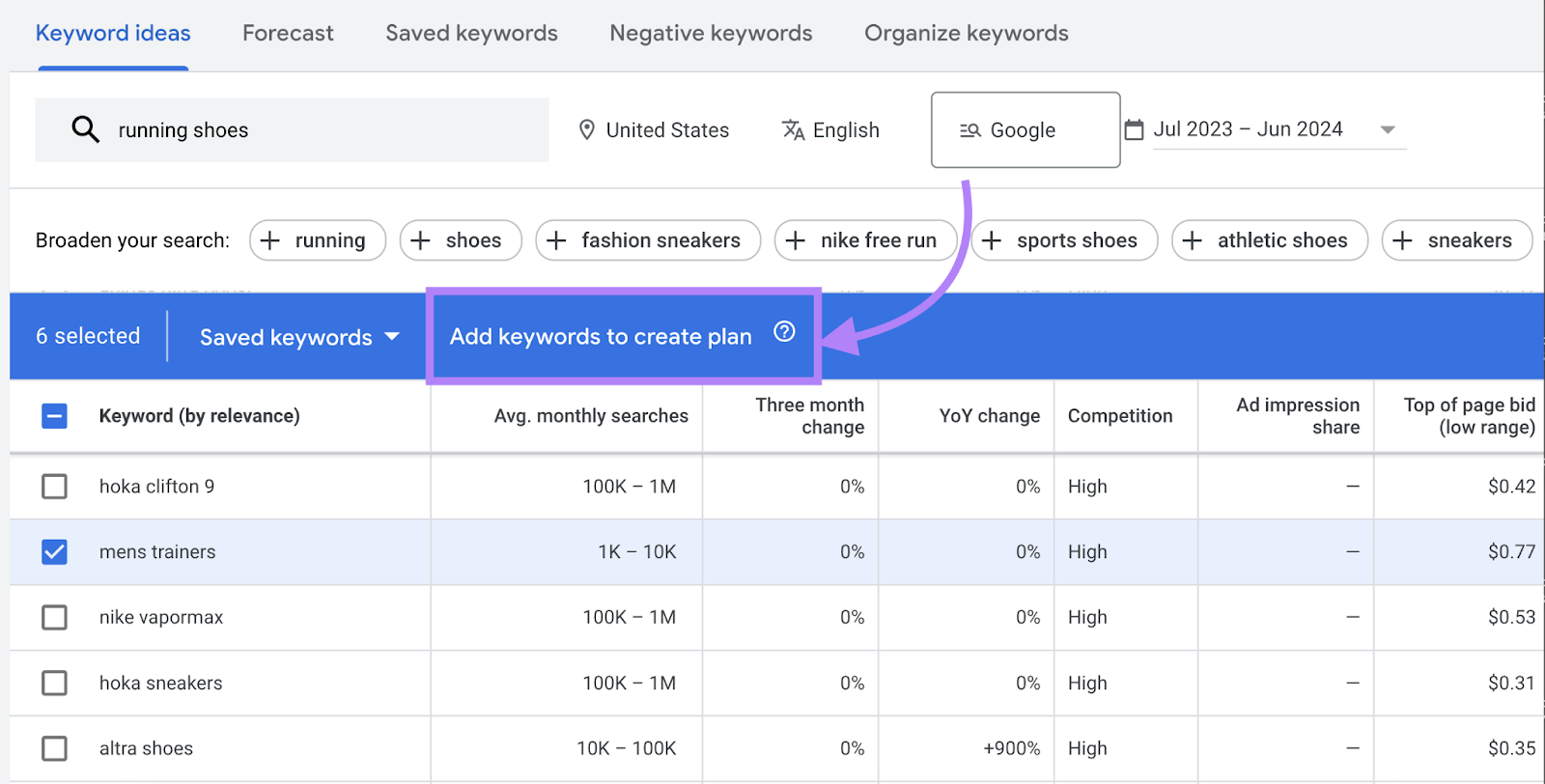Click plus icon on athletic shoes chip
This screenshot has height=784, width=1545.
tap(1193, 240)
